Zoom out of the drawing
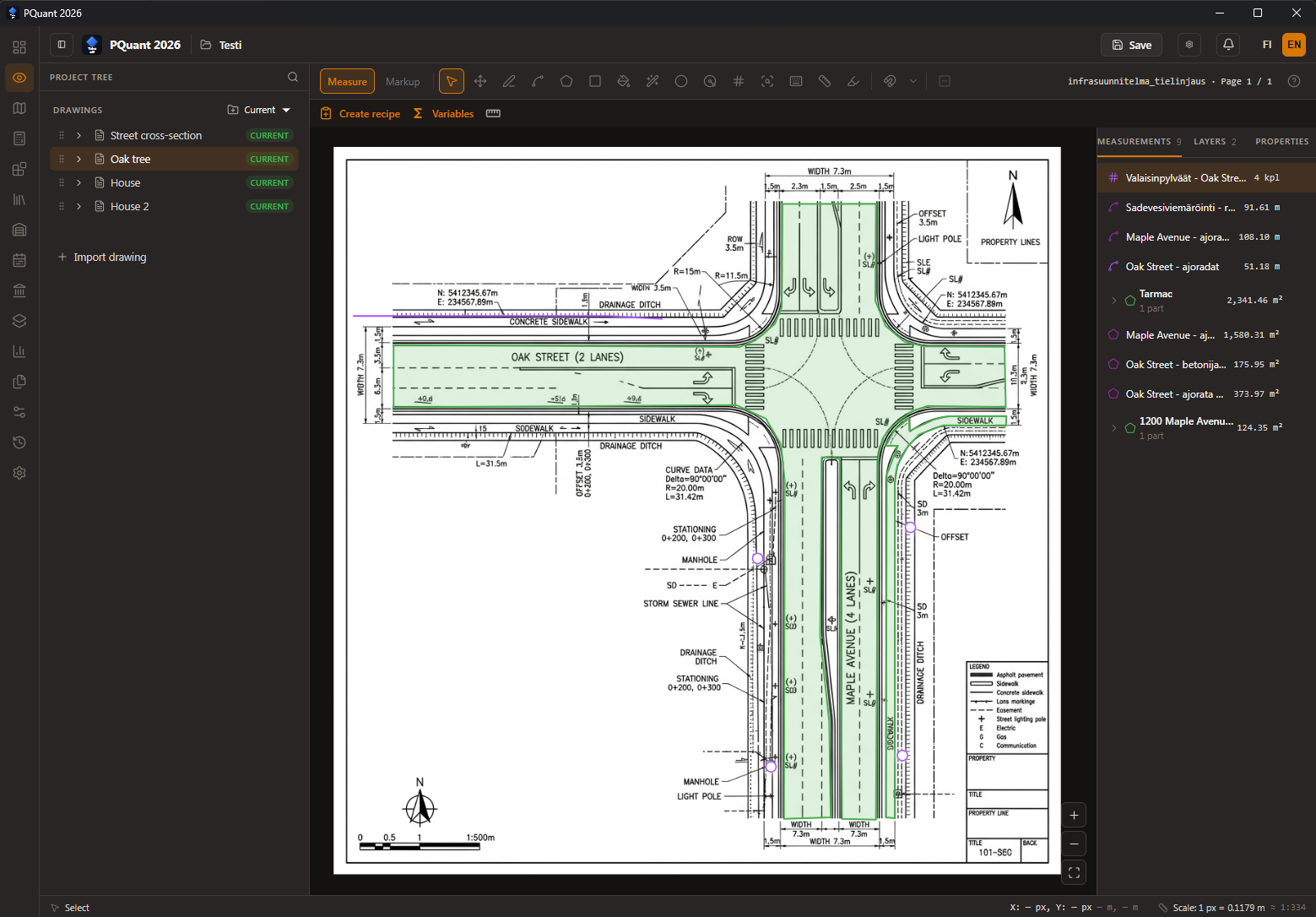Image resolution: width=1316 pixels, height=917 pixels. pos(1074,844)
